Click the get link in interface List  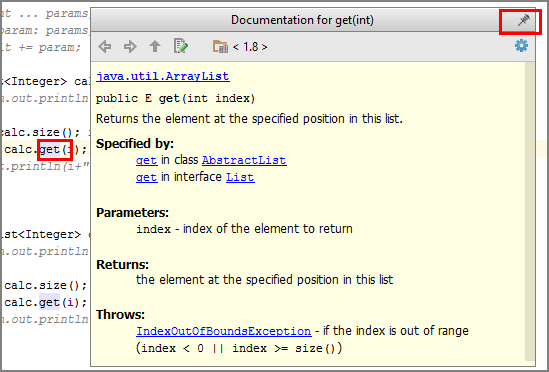[x=146, y=177]
